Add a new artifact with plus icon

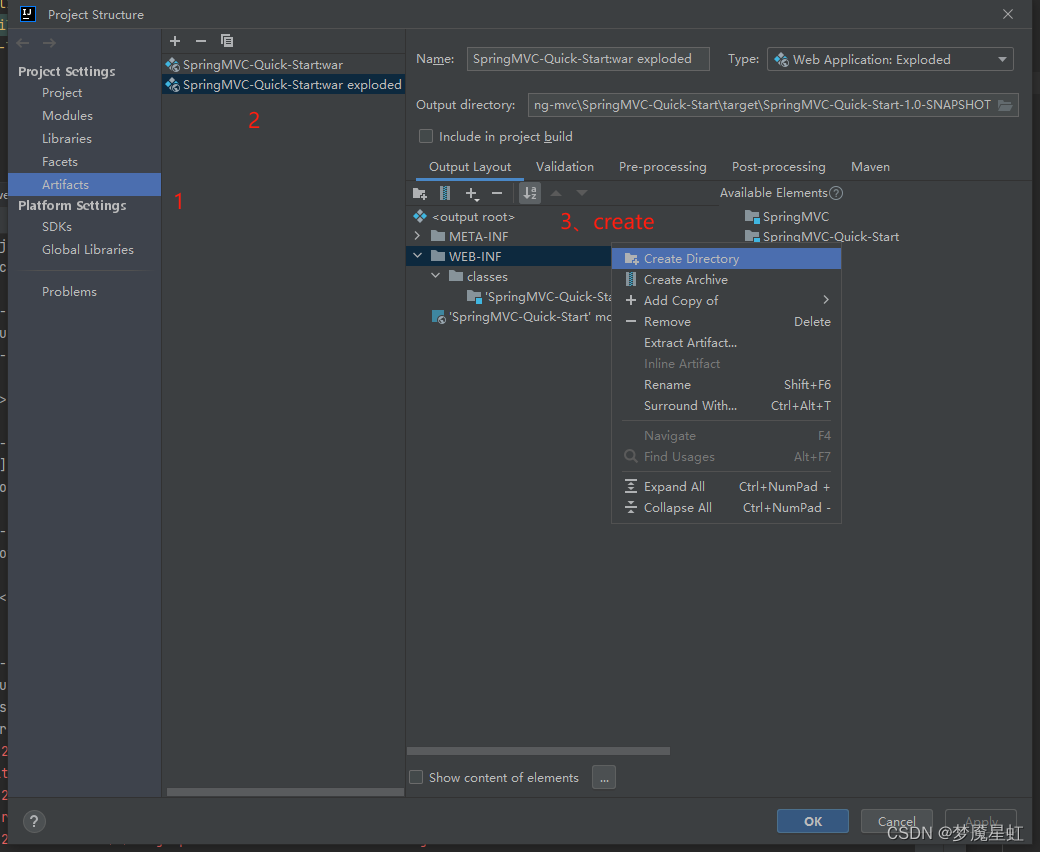[175, 41]
